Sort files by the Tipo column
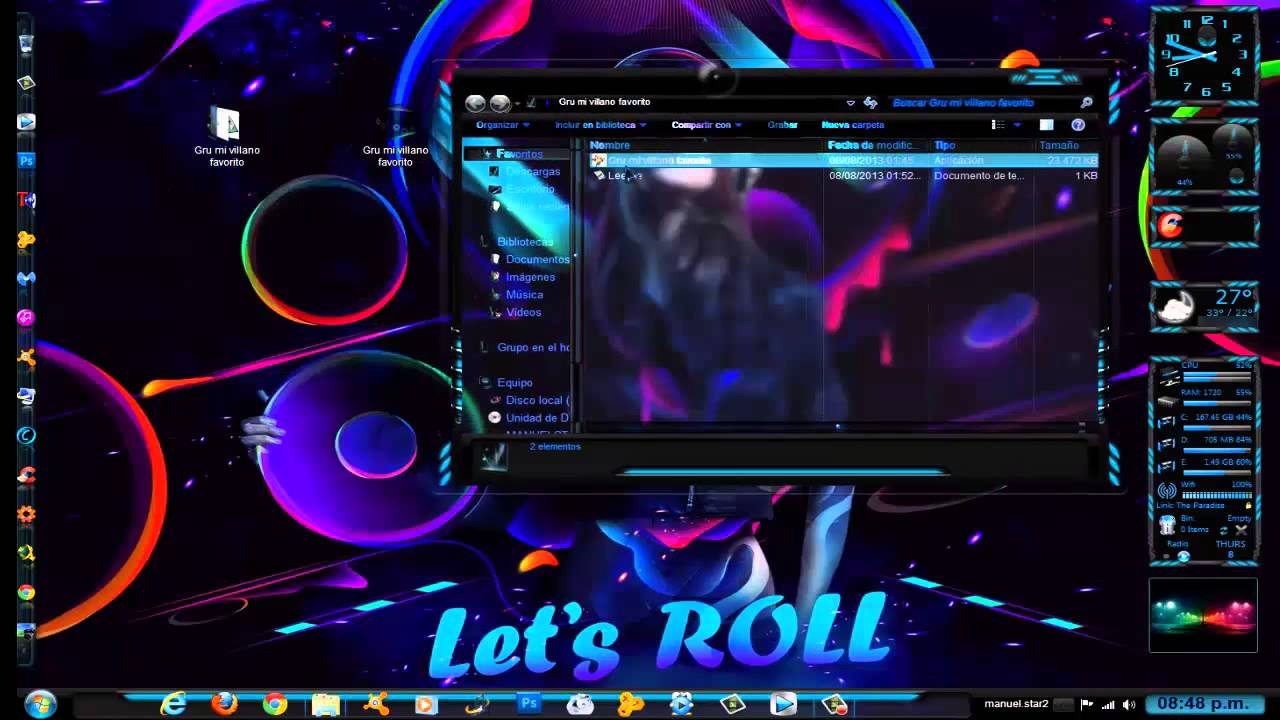 980,145
